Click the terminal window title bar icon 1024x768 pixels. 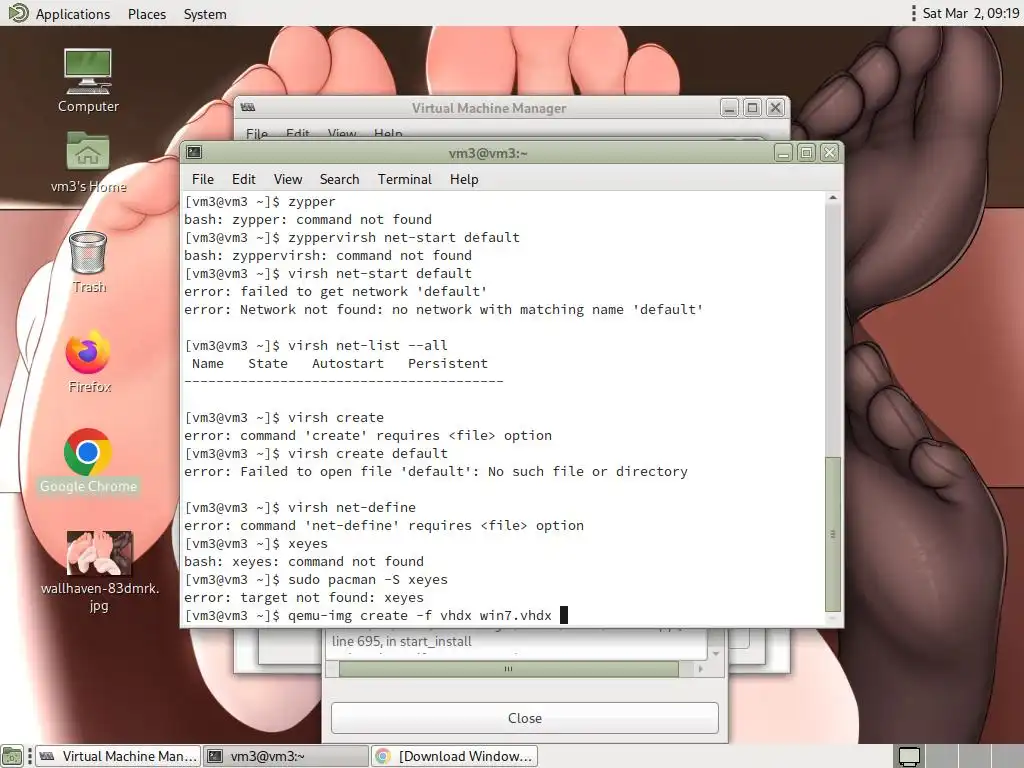[x=194, y=152]
